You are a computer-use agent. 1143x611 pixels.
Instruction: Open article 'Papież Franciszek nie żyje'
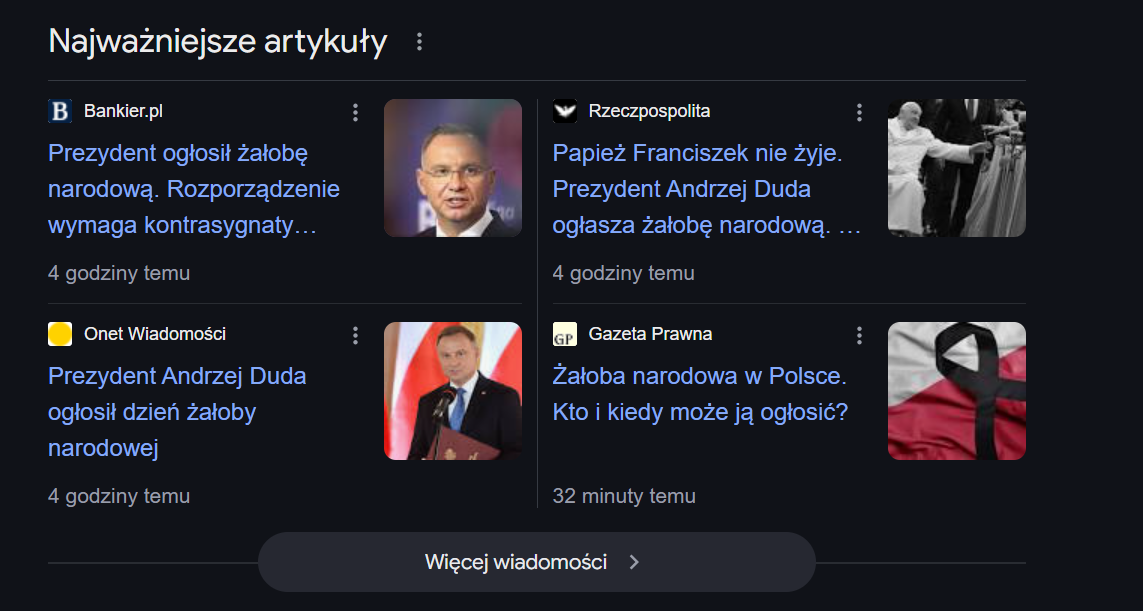(700, 154)
